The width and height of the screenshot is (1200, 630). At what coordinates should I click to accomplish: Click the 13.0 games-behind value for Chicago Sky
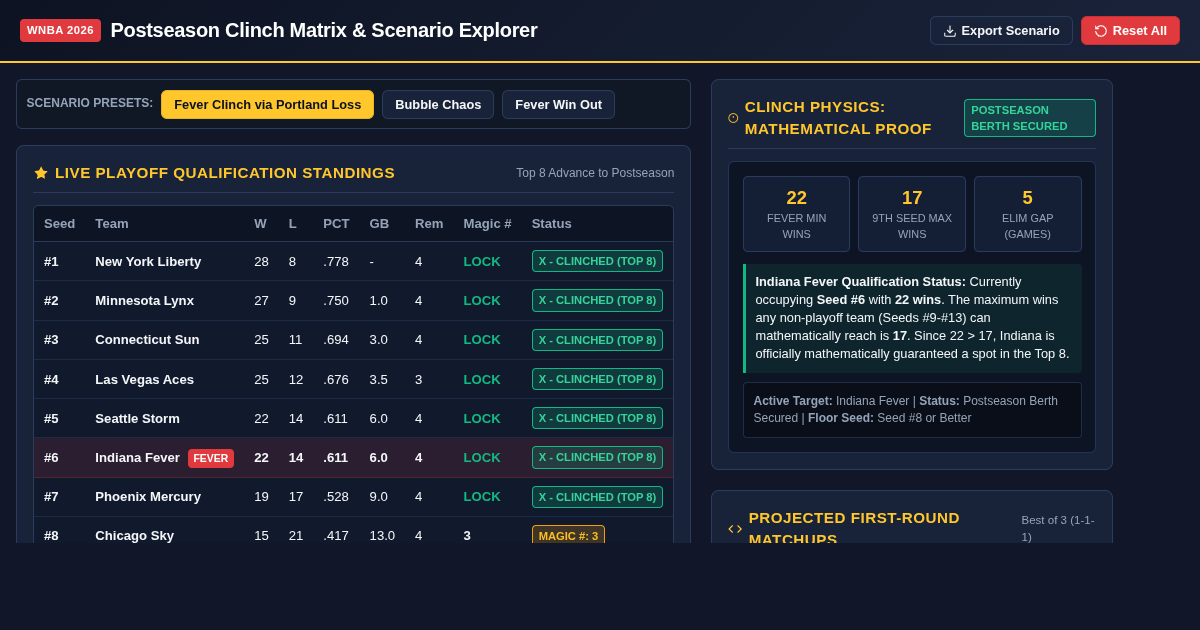382,536
